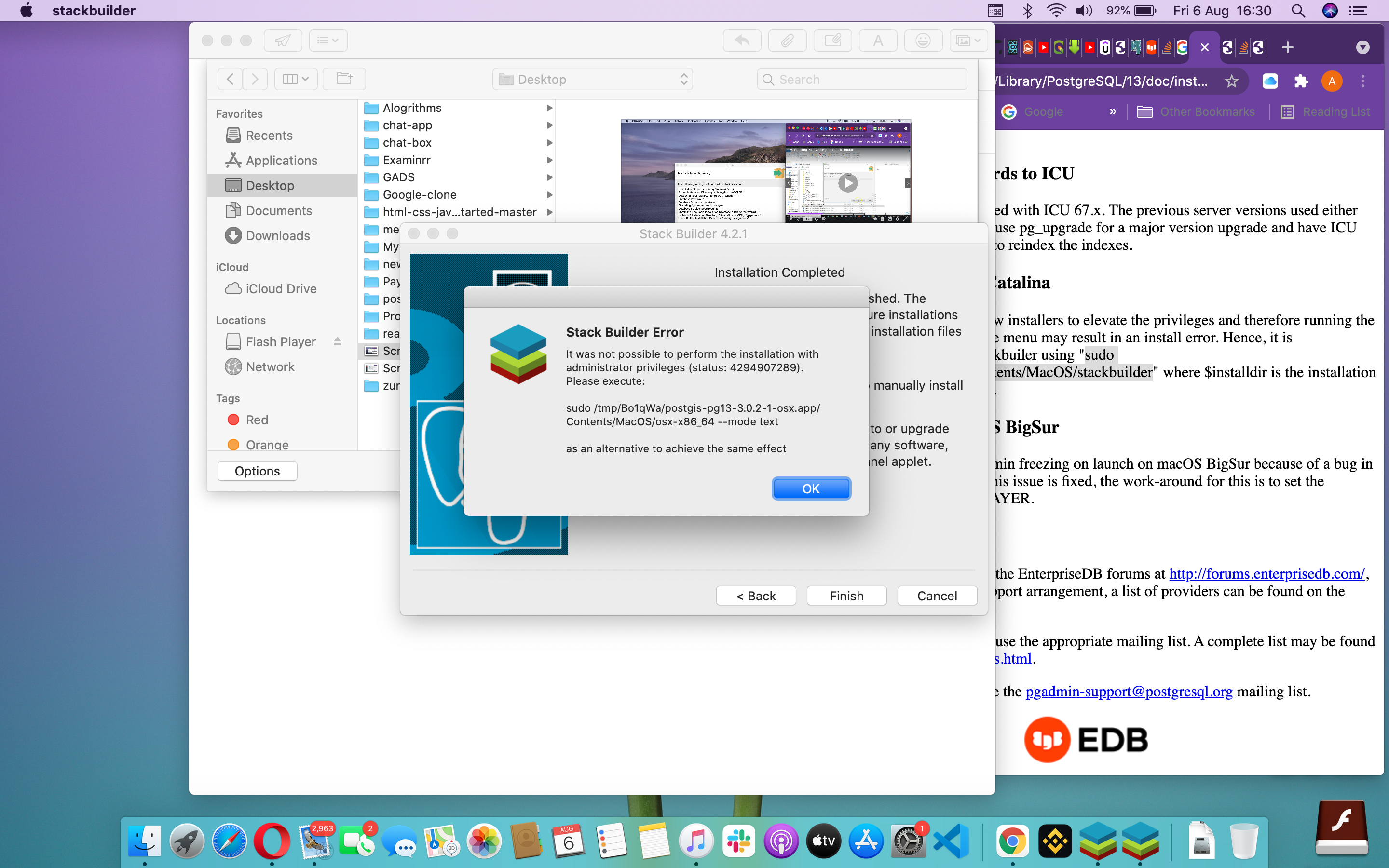
Task: Open the Apple menu
Action: click(26, 10)
